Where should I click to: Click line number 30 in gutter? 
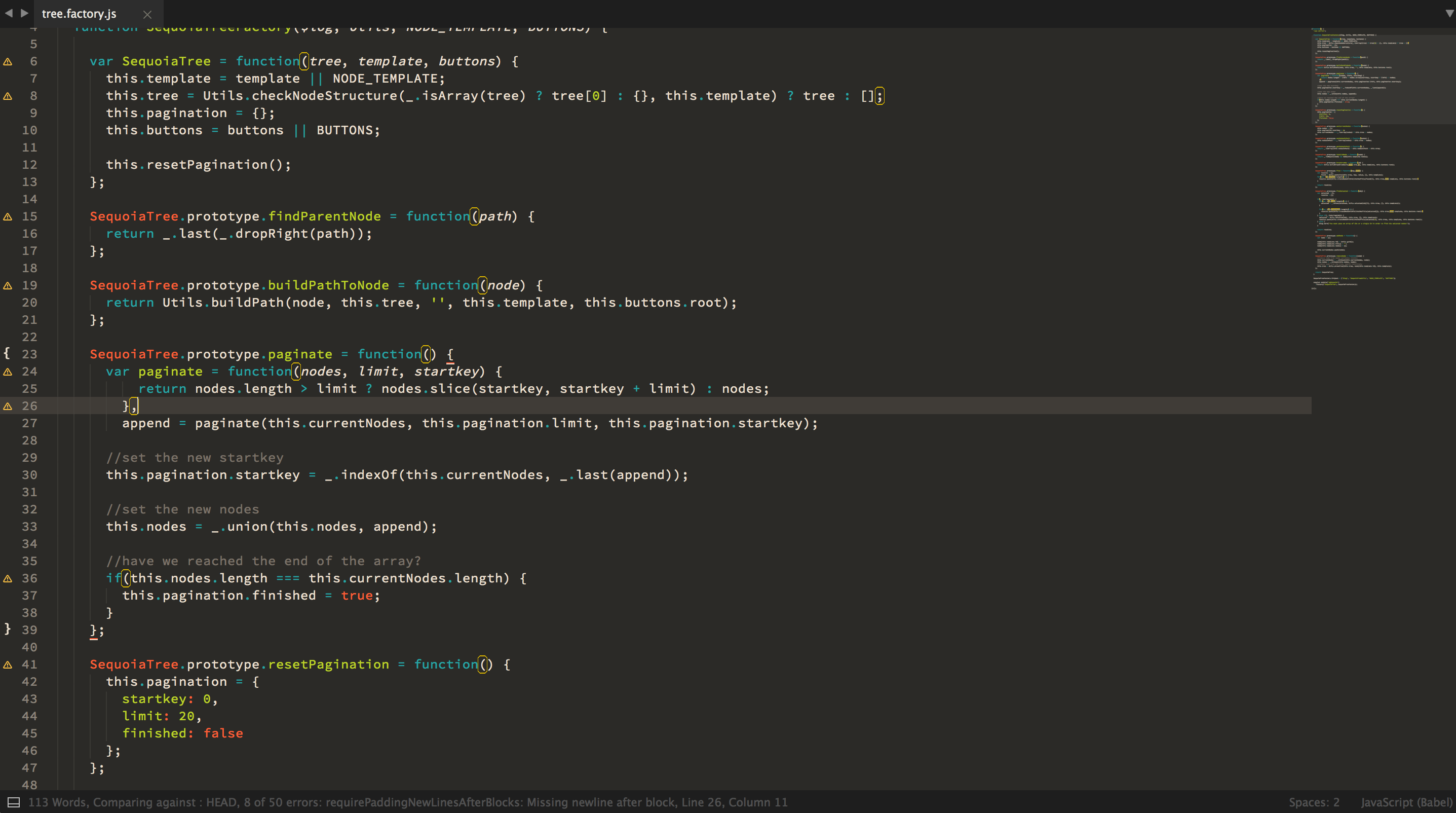click(x=29, y=475)
